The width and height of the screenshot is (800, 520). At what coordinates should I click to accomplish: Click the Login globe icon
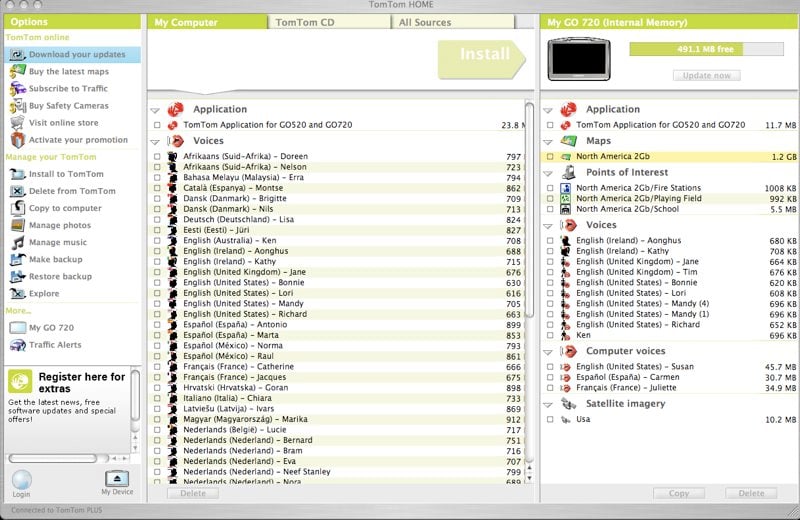21,479
